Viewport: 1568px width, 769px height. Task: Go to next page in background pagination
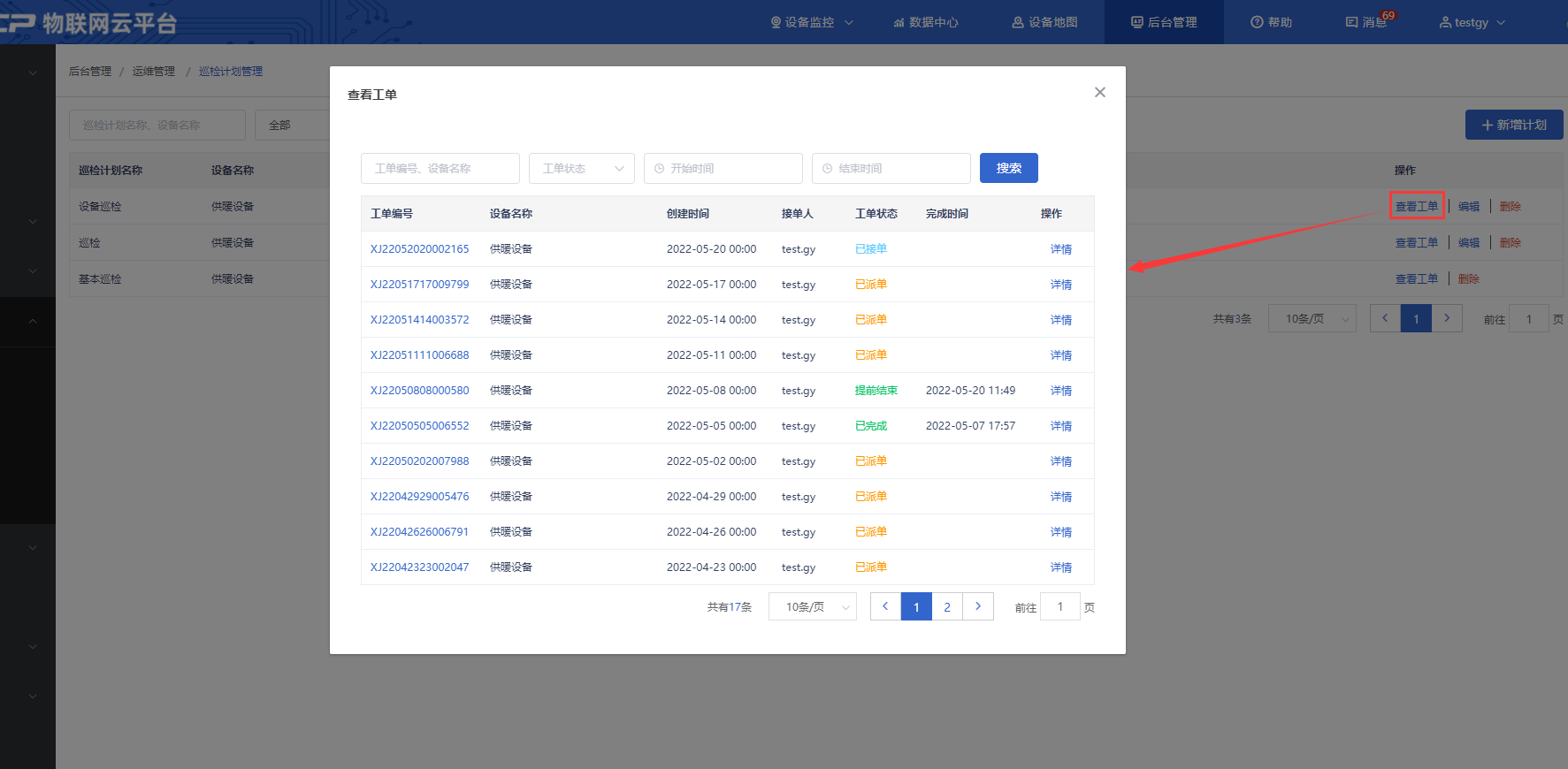(x=1447, y=318)
